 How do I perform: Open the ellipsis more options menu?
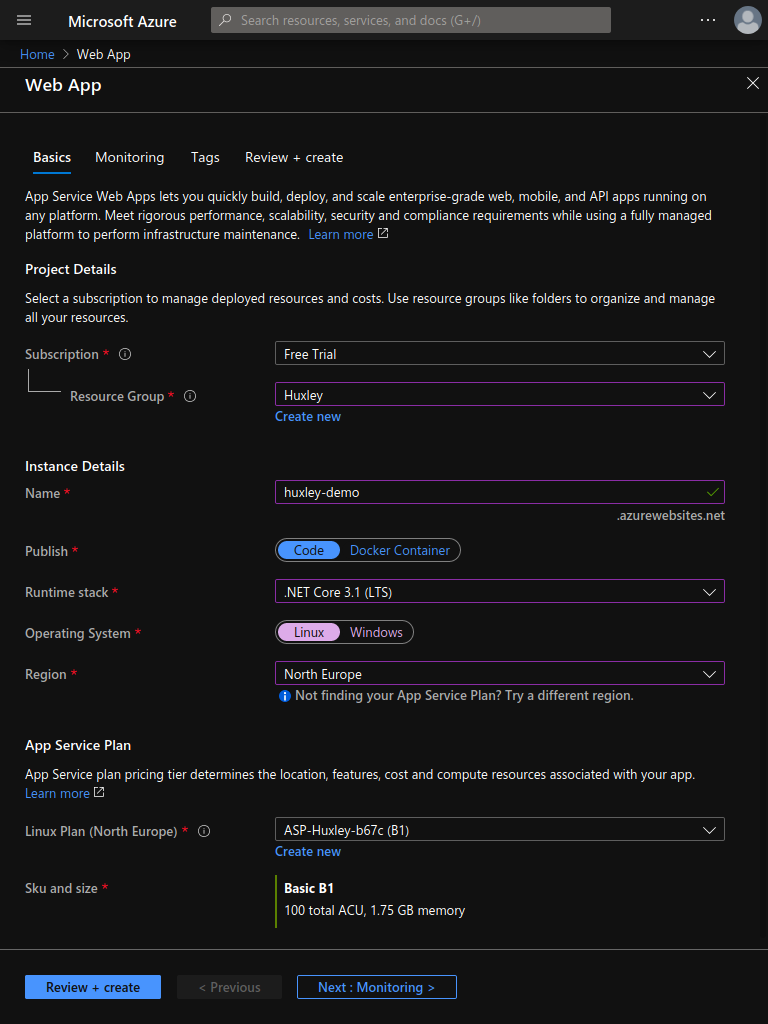click(708, 20)
